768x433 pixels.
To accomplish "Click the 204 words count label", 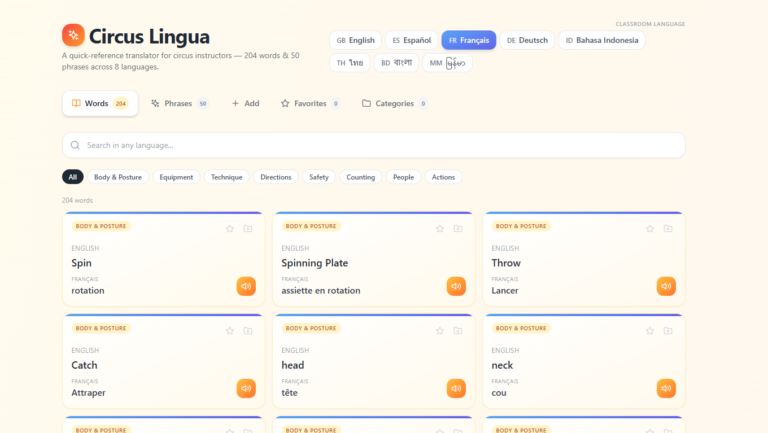I will 77,200.
